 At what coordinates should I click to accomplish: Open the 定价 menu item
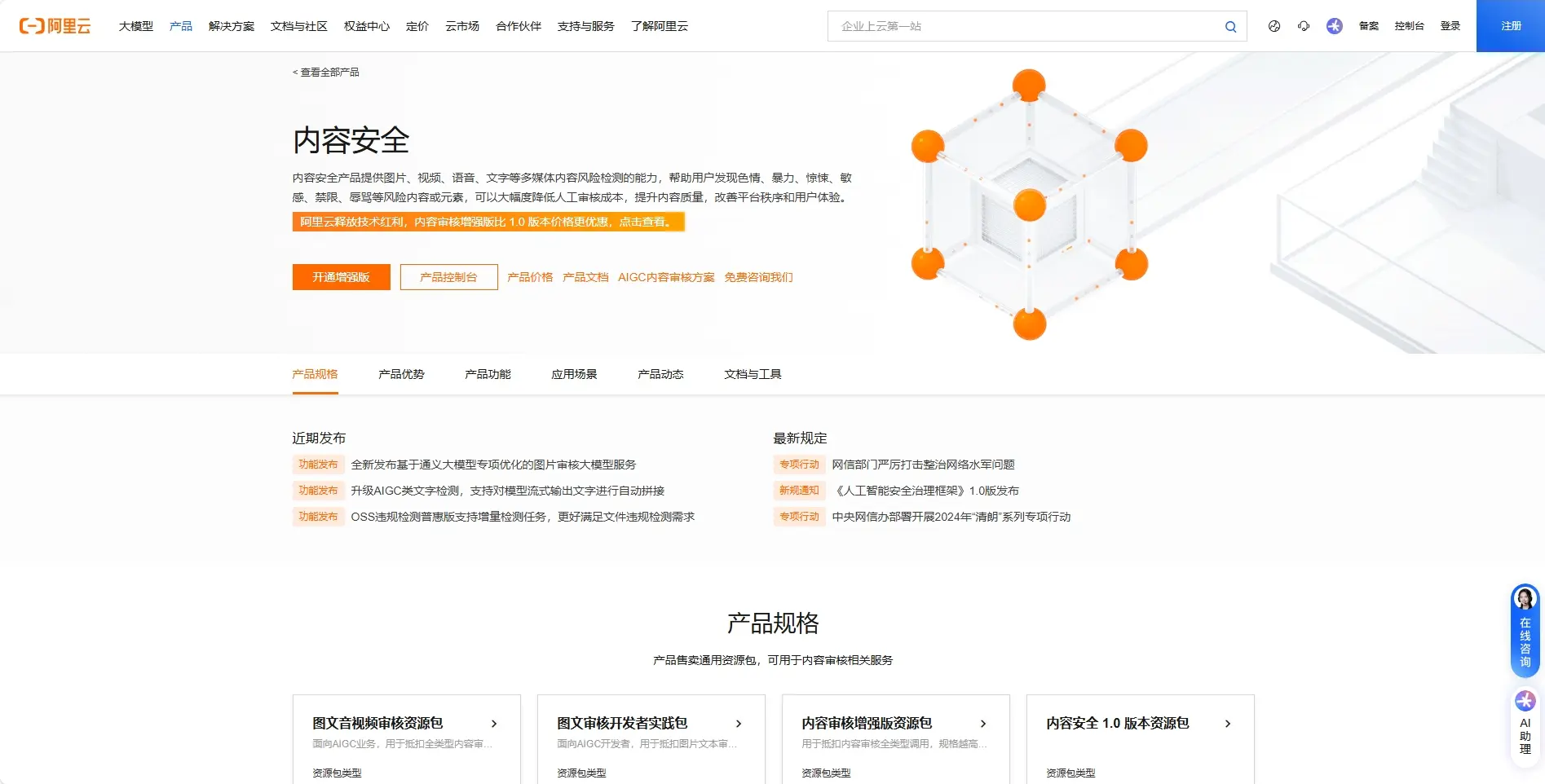click(x=417, y=26)
